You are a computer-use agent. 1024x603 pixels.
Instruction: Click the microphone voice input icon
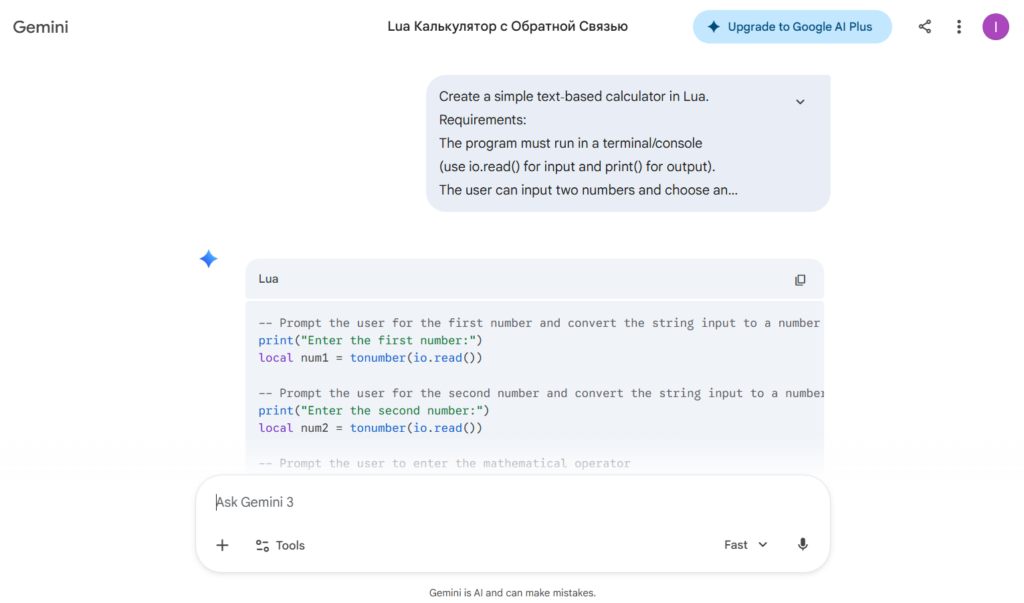click(x=803, y=544)
